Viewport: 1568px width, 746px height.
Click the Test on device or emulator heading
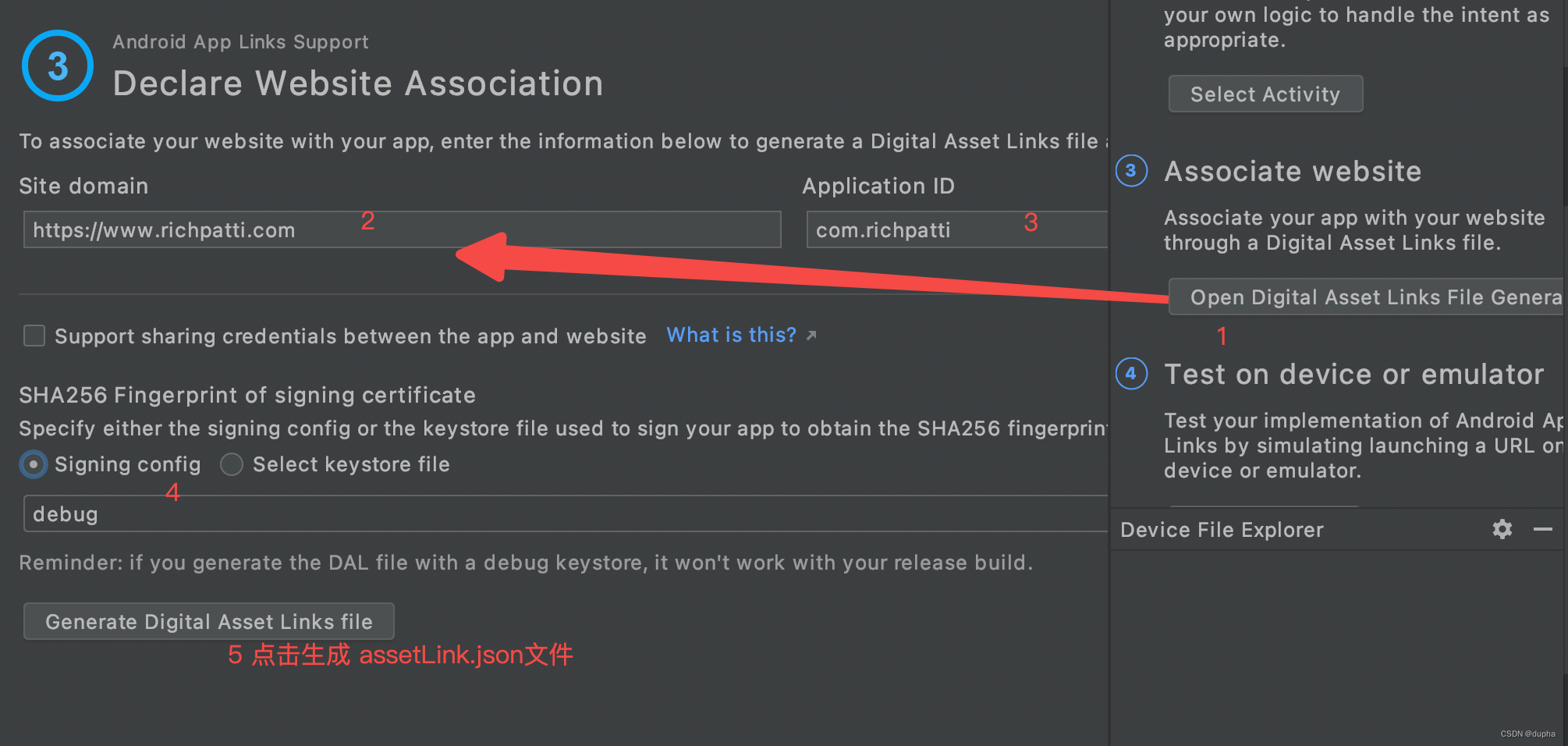pyautogui.click(x=1353, y=375)
